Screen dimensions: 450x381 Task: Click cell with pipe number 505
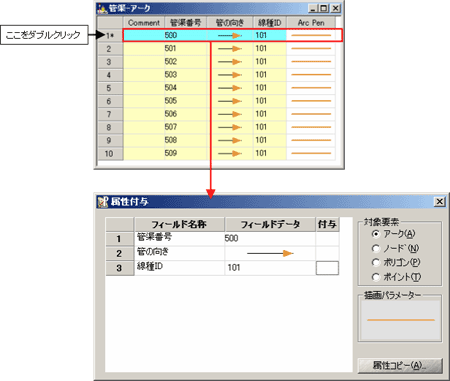click(186, 101)
